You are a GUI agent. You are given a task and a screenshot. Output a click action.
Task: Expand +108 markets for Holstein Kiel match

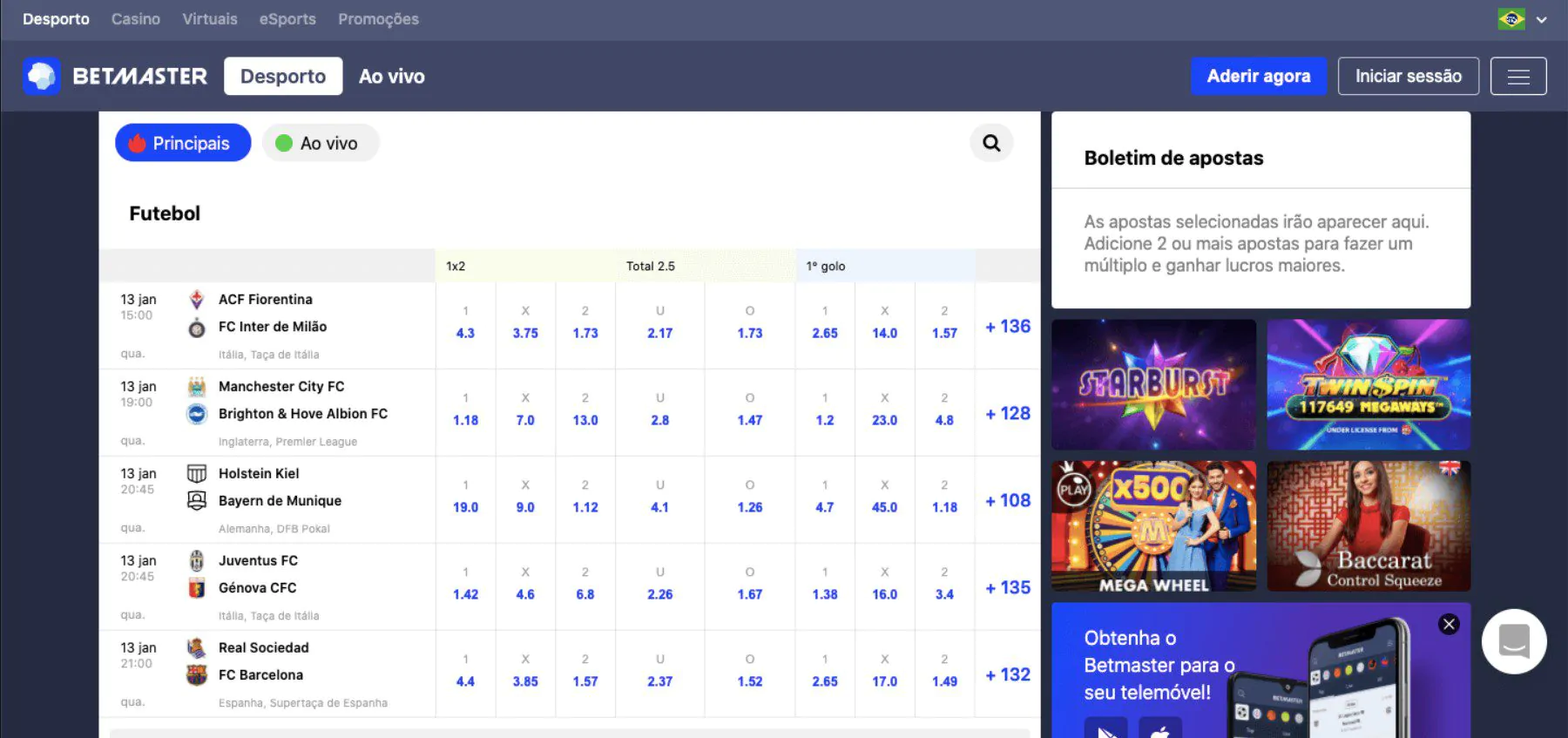click(x=1008, y=501)
